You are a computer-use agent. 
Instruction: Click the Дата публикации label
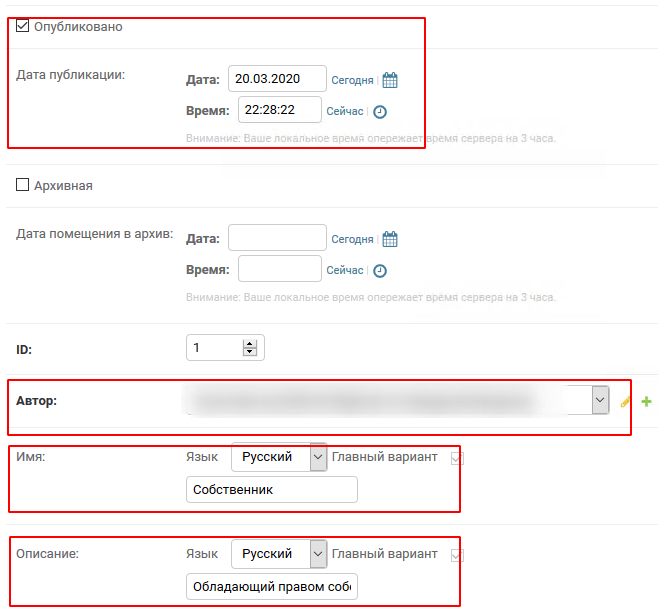coord(70,75)
